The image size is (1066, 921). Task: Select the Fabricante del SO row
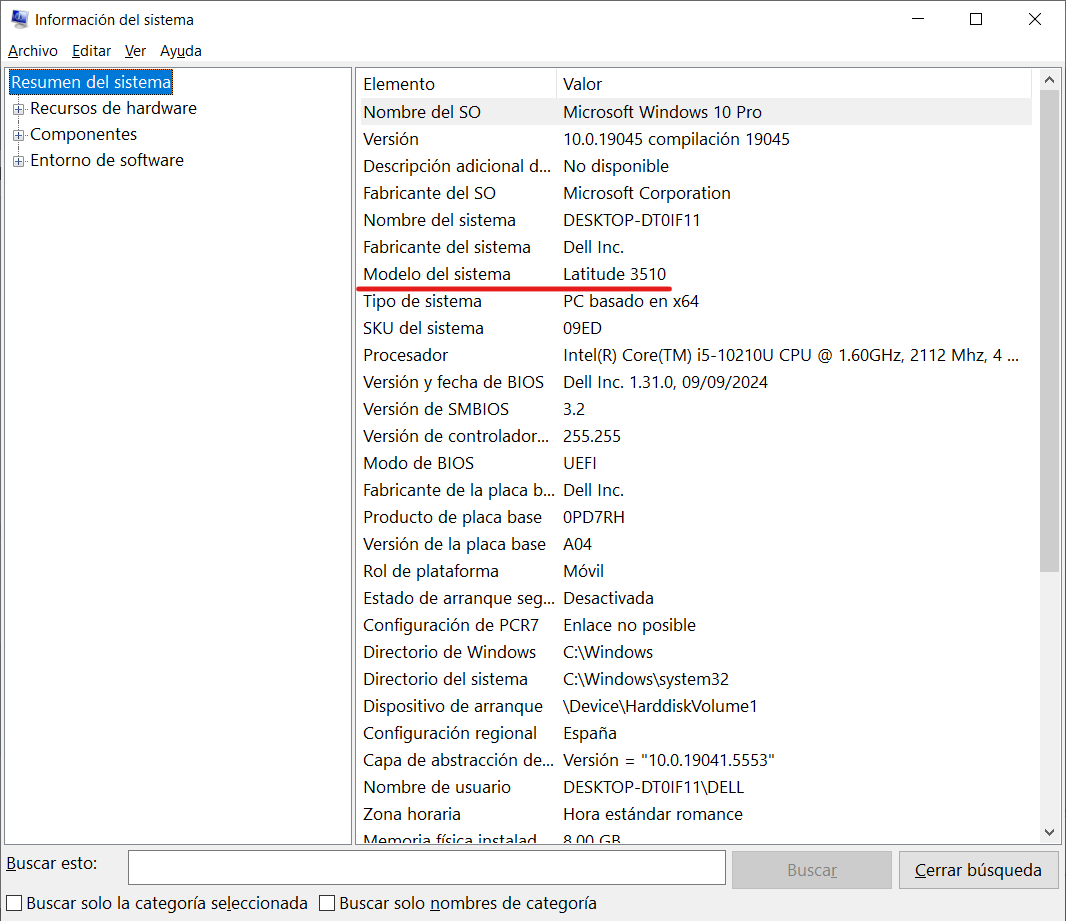click(x=695, y=193)
